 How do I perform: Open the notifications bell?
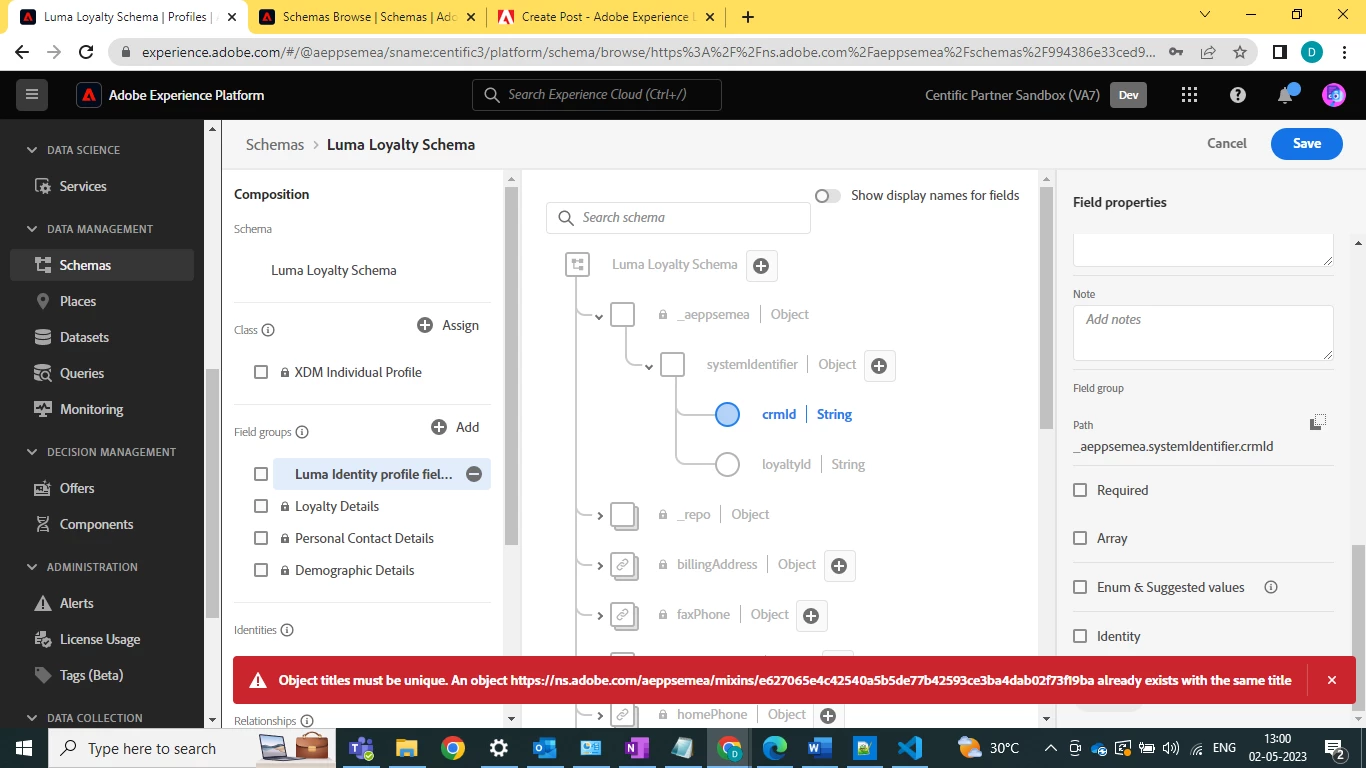point(1286,95)
